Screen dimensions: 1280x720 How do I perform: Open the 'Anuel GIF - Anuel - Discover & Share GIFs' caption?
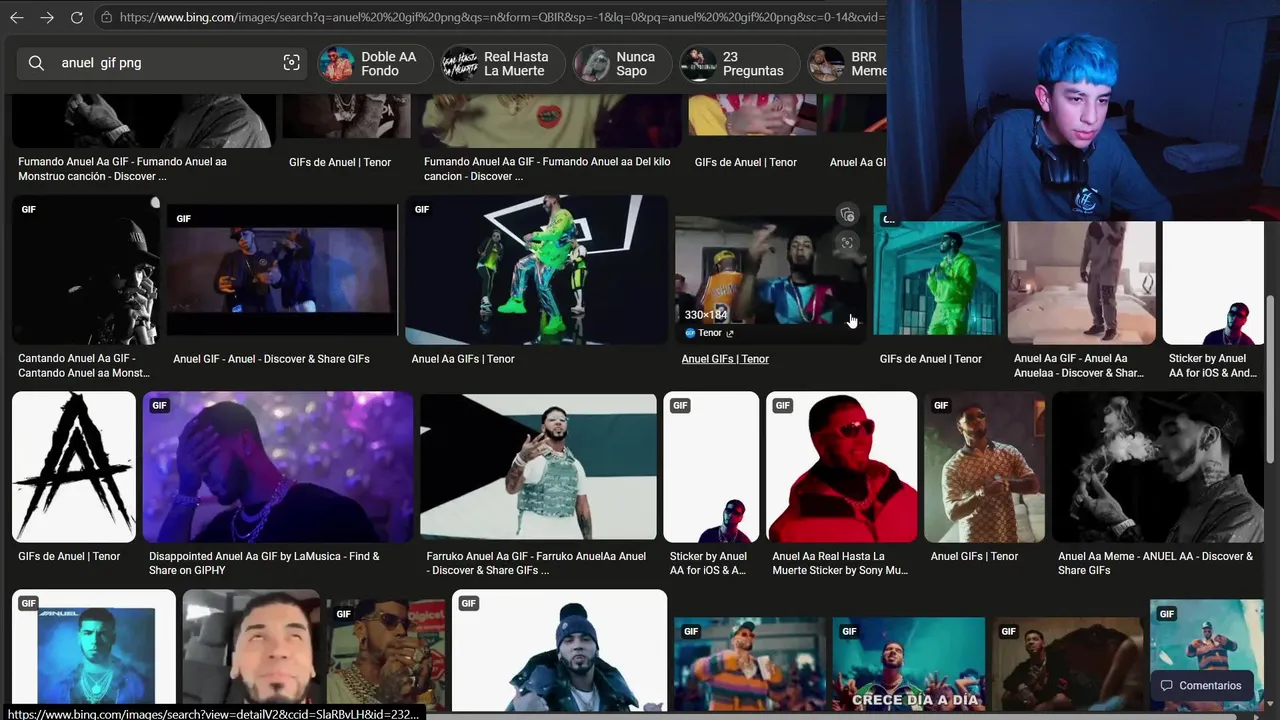[x=271, y=359]
